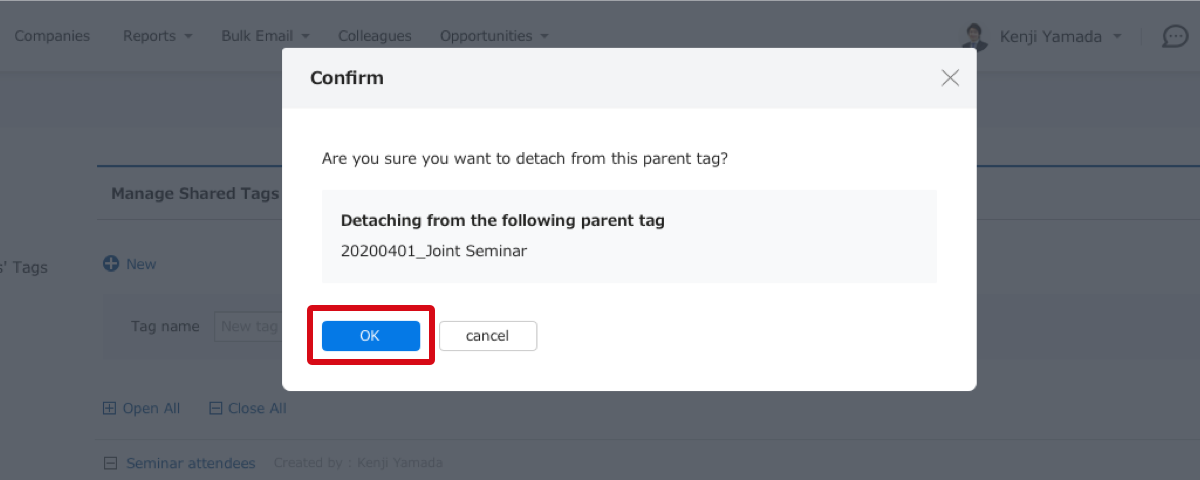The image size is (1200, 480).
Task: Expand the Opportunities dropdown menu
Action: coord(494,36)
